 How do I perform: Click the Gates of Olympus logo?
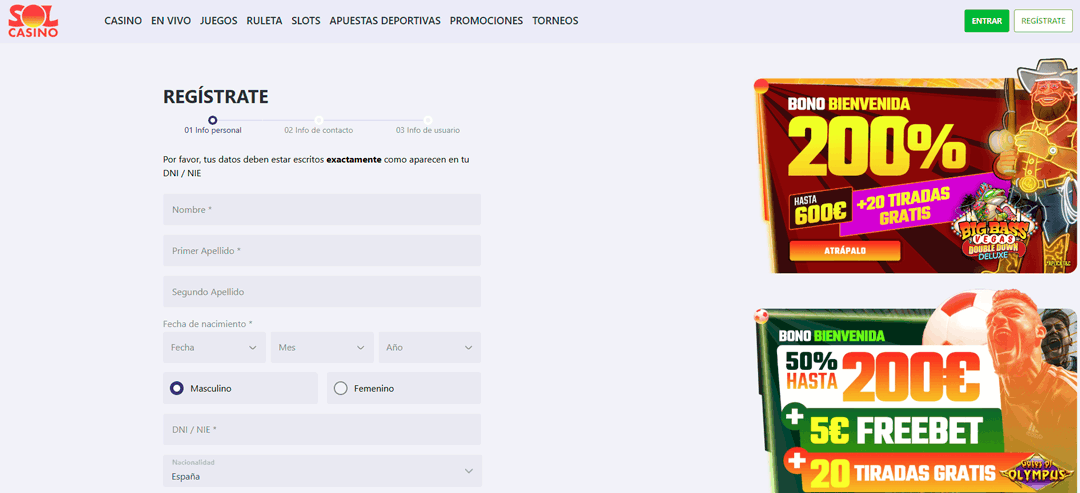(1039, 471)
